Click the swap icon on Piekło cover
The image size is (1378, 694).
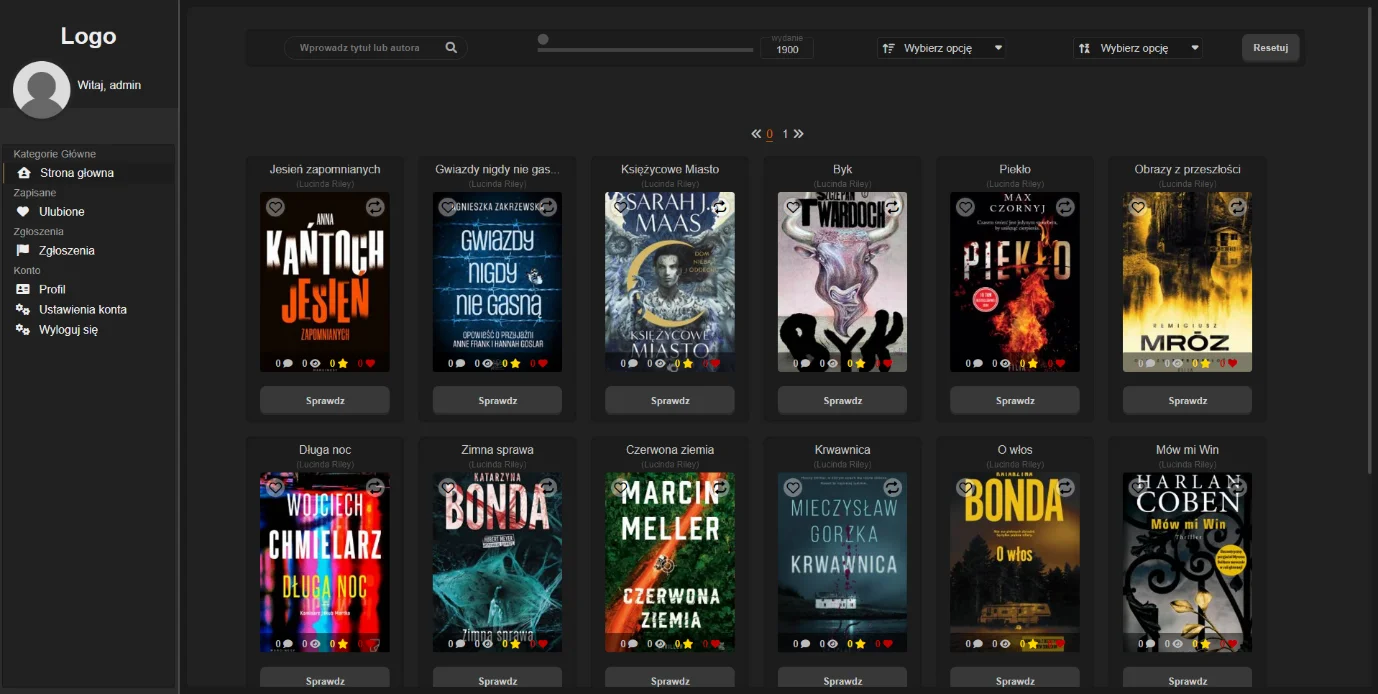click(1065, 207)
